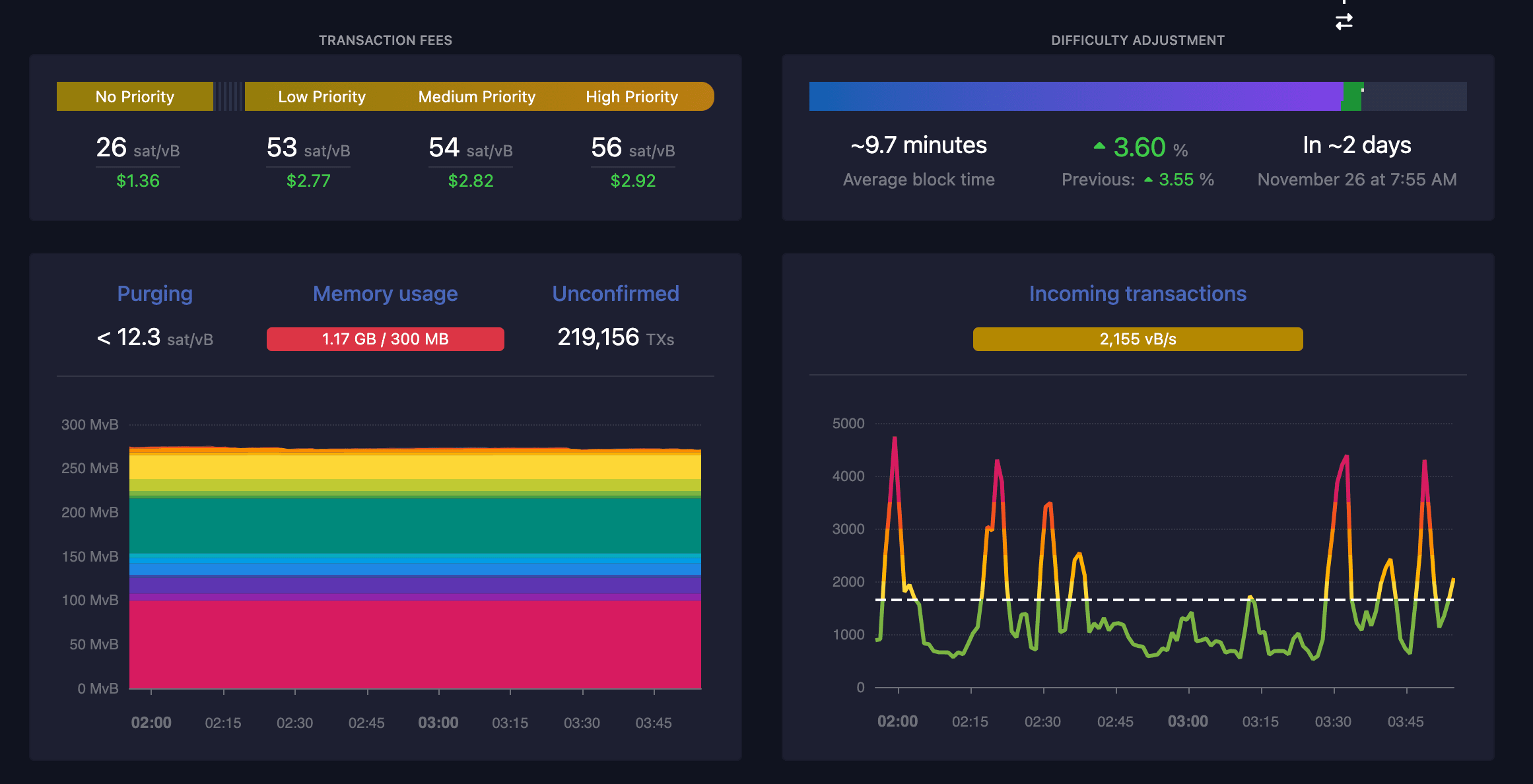Open the Purging link
Viewport: 1533px width, 784px height.
pyautogui.click(x=154, y=294)
